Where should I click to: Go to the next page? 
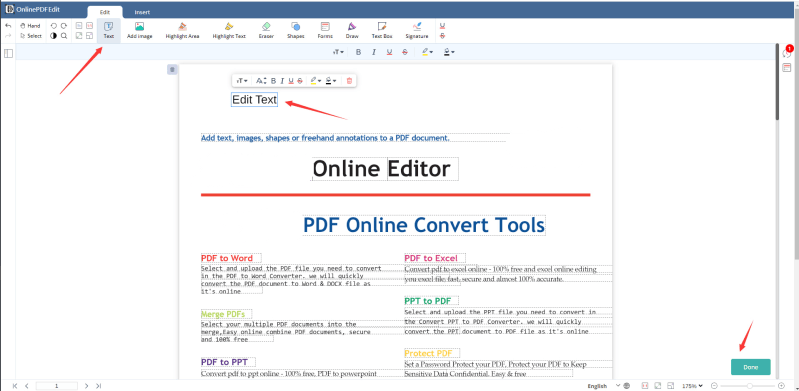click(87, 386)
